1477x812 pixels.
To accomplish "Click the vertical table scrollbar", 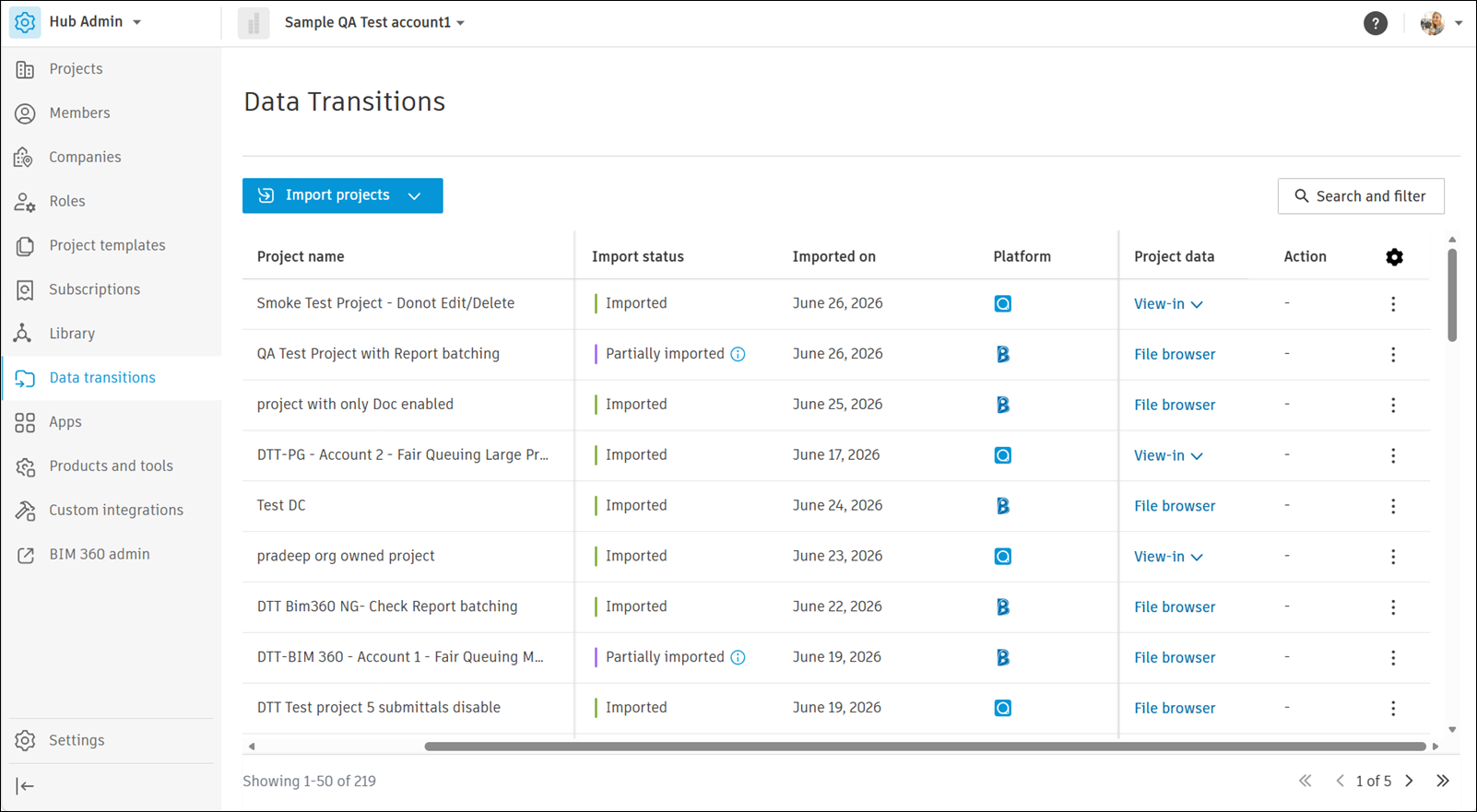I will (1452, 295).
